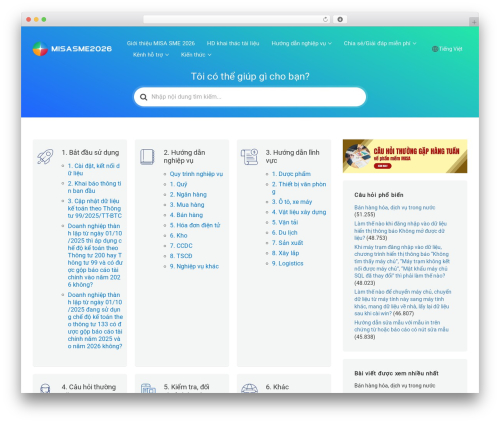This screenshot has width=500, height=423.
Task: Click heading 1. Bắt đầu sử dụng
Action: (x=90, y=153)
